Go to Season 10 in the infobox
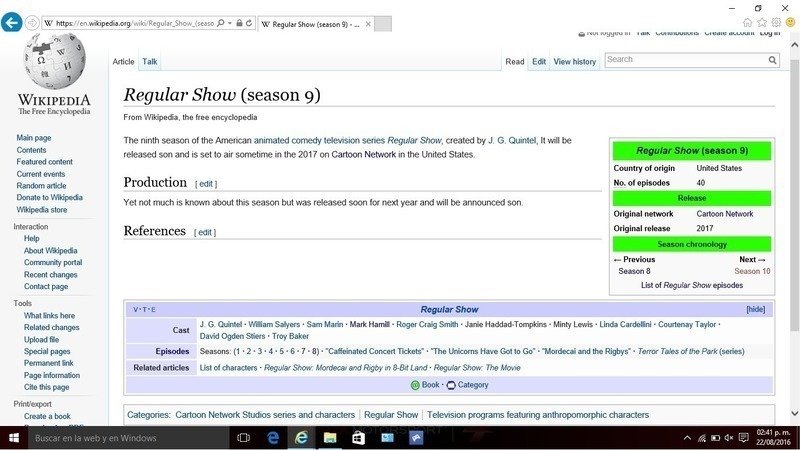This screenshot has height=450, width=800. click(752, 271)
